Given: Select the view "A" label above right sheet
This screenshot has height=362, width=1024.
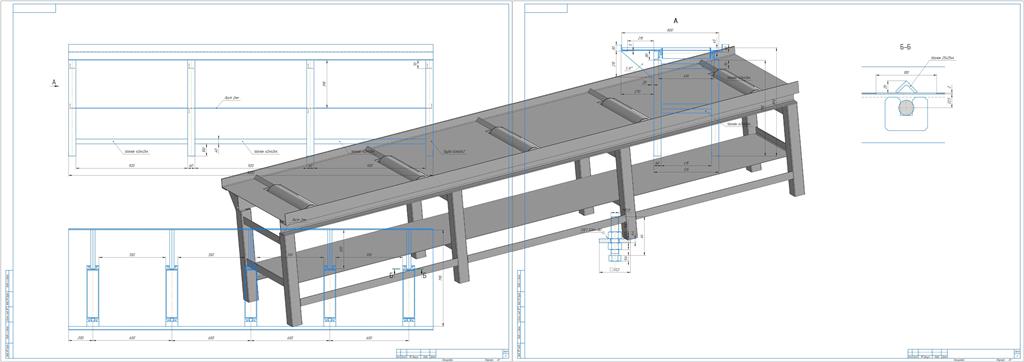Looking at the screenshot, I should pos(676,22).
